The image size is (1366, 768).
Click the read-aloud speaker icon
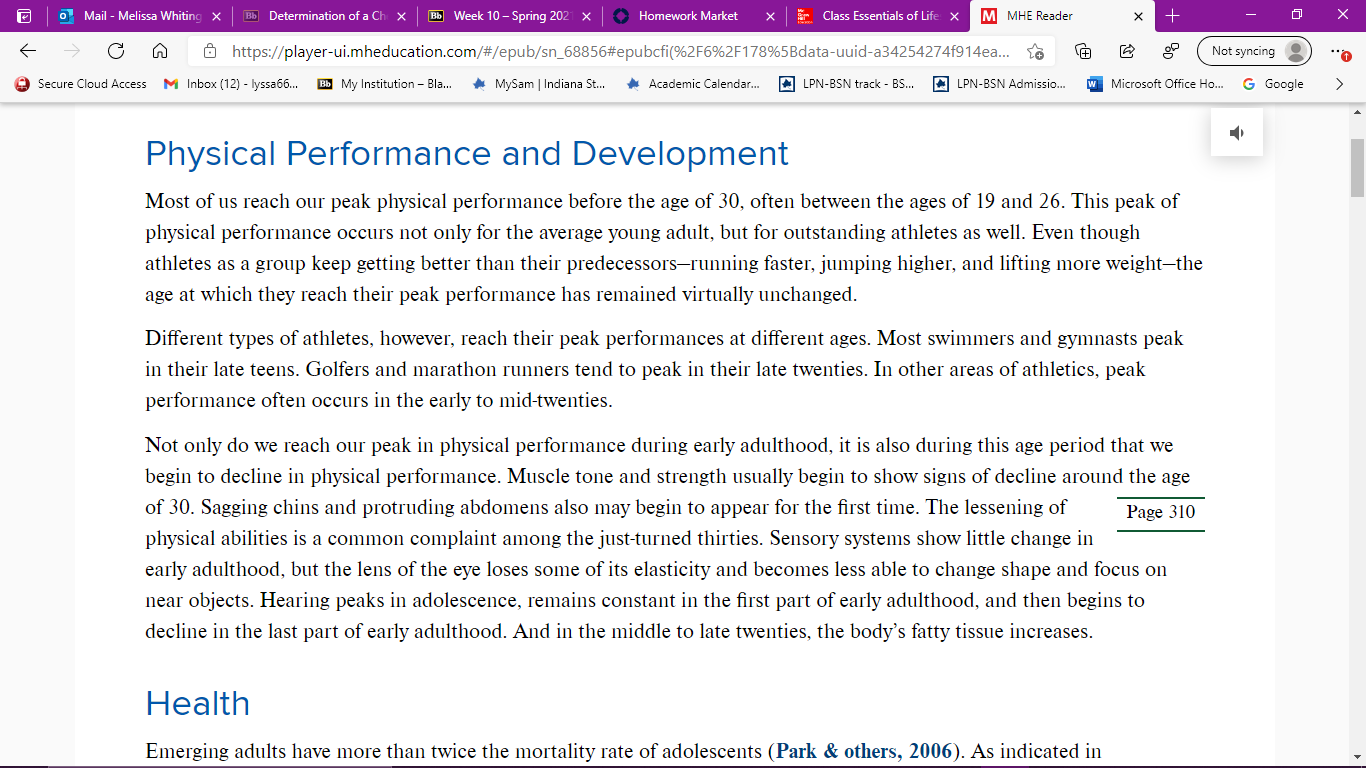(x=1237, y=133)
